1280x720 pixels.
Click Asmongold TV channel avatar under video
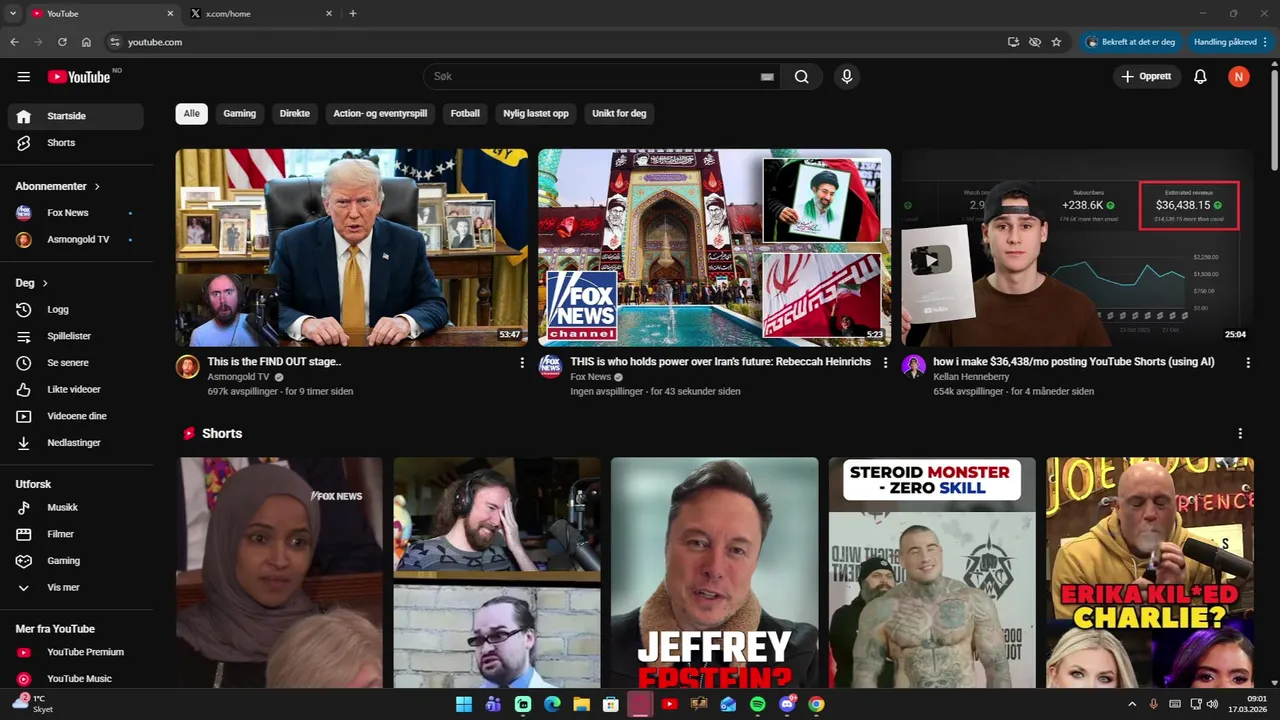coord(187,366)
